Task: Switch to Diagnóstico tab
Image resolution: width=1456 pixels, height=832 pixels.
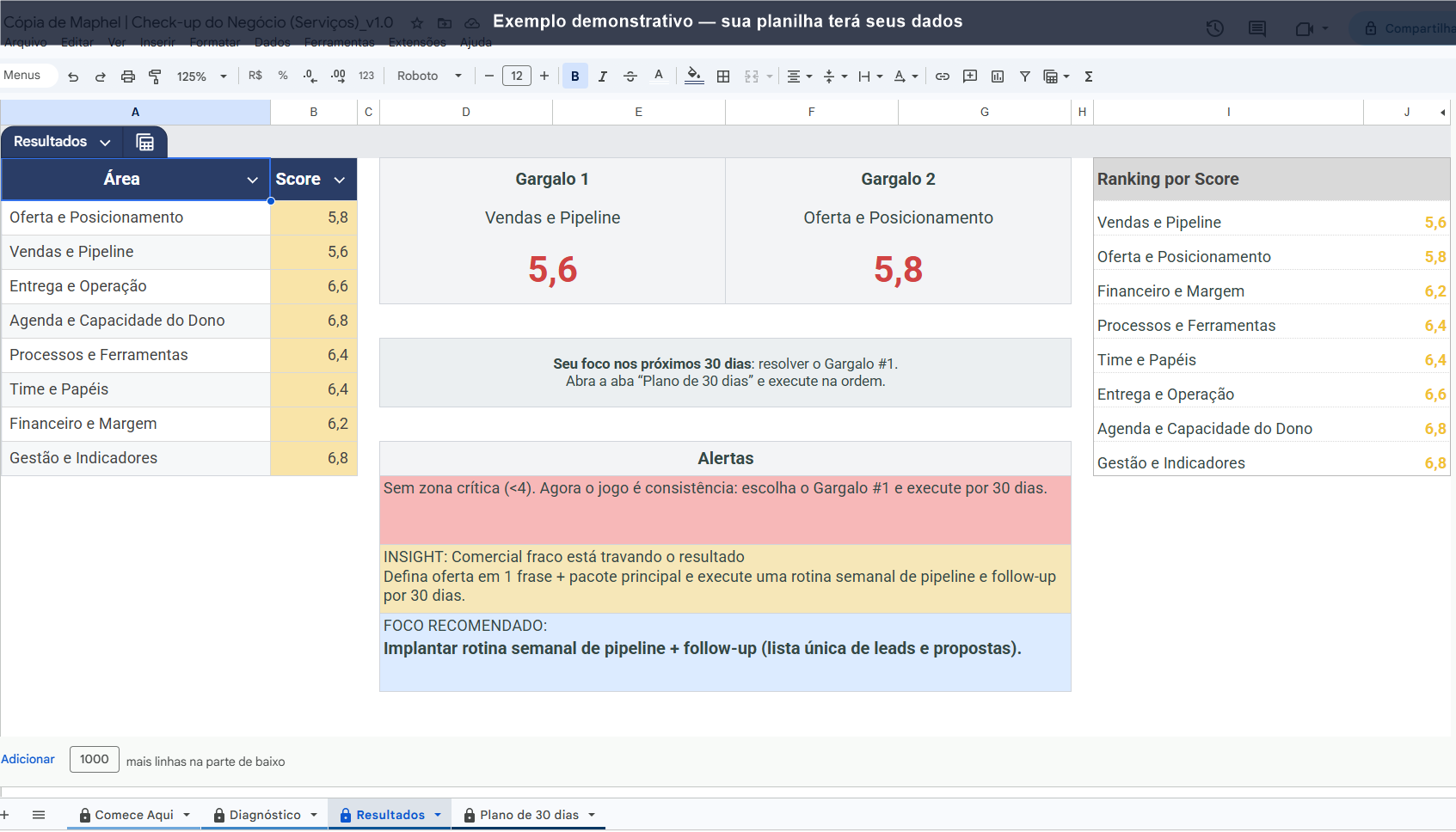Action: pos(265,815)
